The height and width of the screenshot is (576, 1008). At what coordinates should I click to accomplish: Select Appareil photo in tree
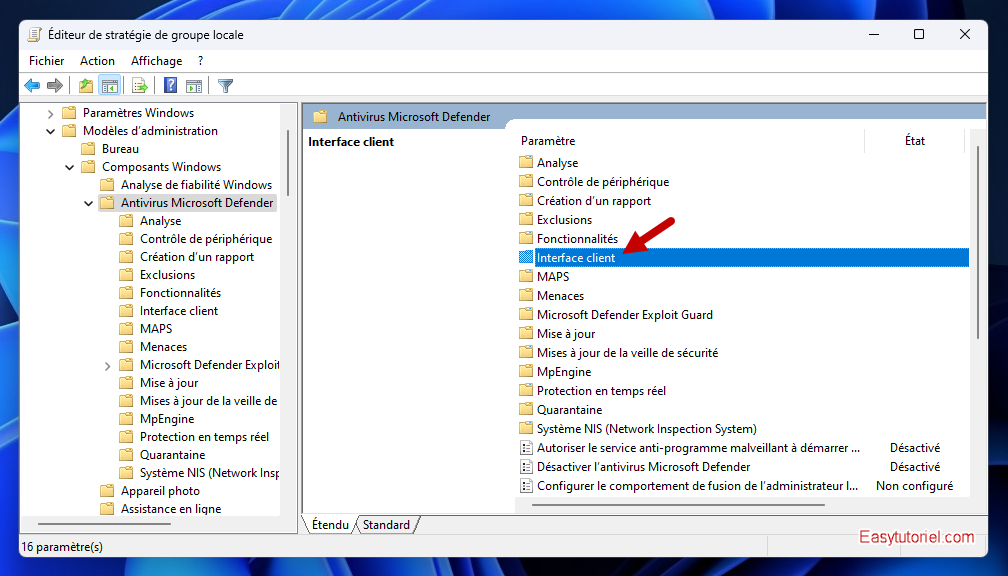point(160,490)
